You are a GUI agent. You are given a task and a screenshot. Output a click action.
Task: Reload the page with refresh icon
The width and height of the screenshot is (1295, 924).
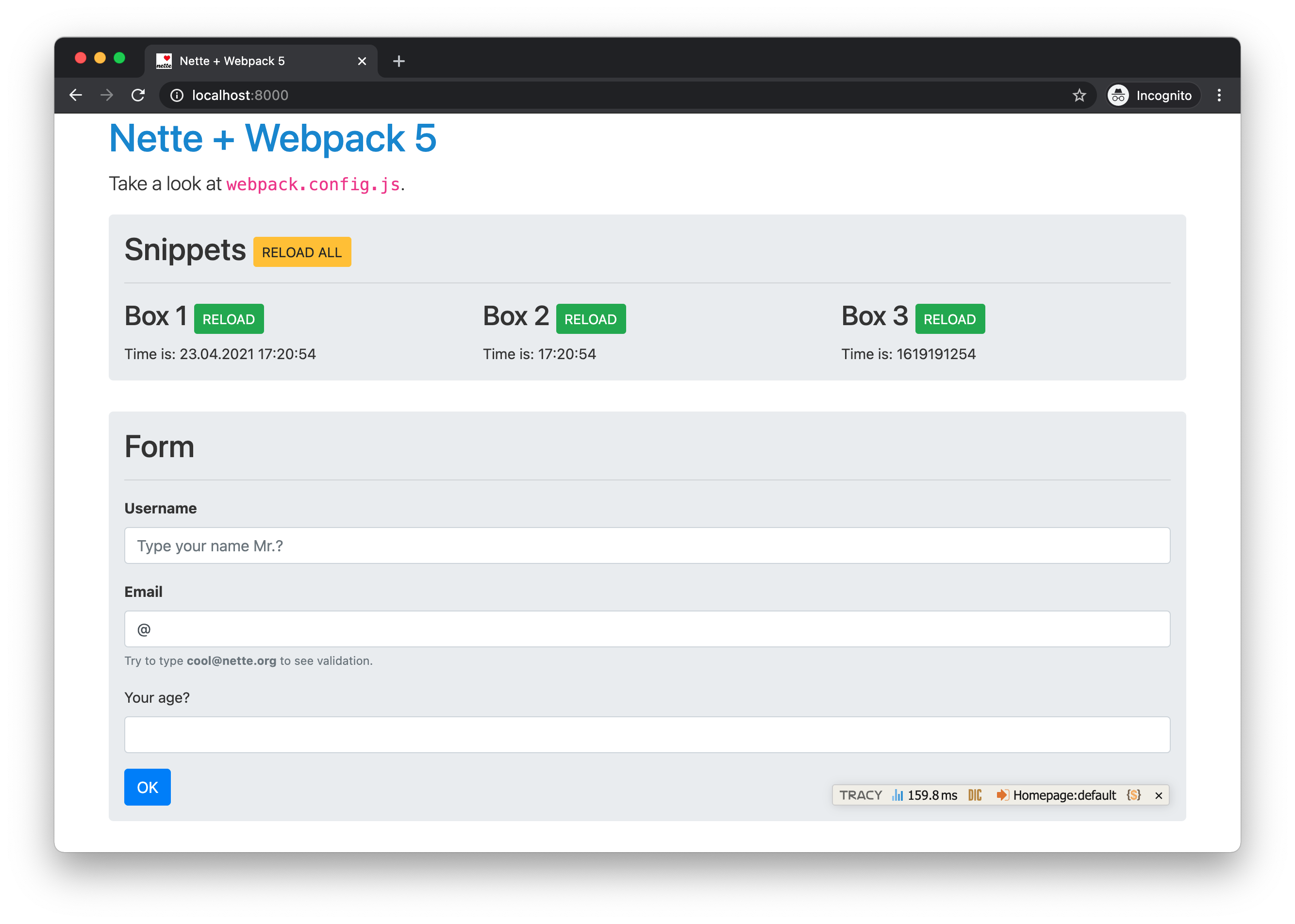[x=138, y=95]
